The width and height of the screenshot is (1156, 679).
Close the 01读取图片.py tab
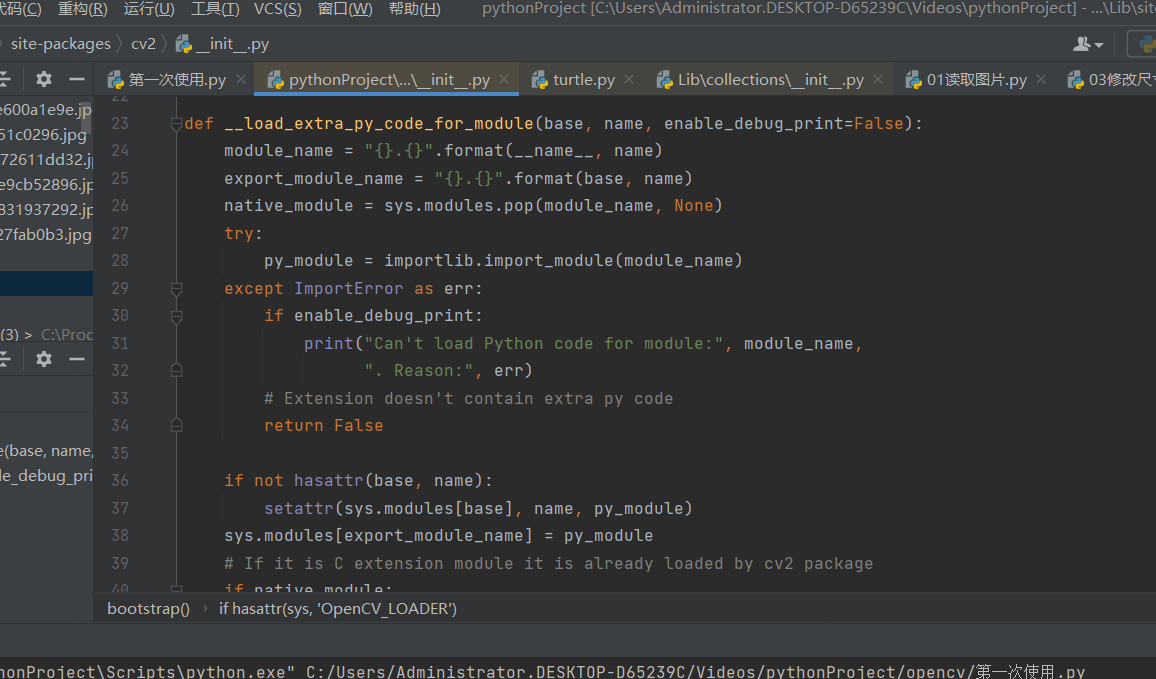coord(1041,79)
